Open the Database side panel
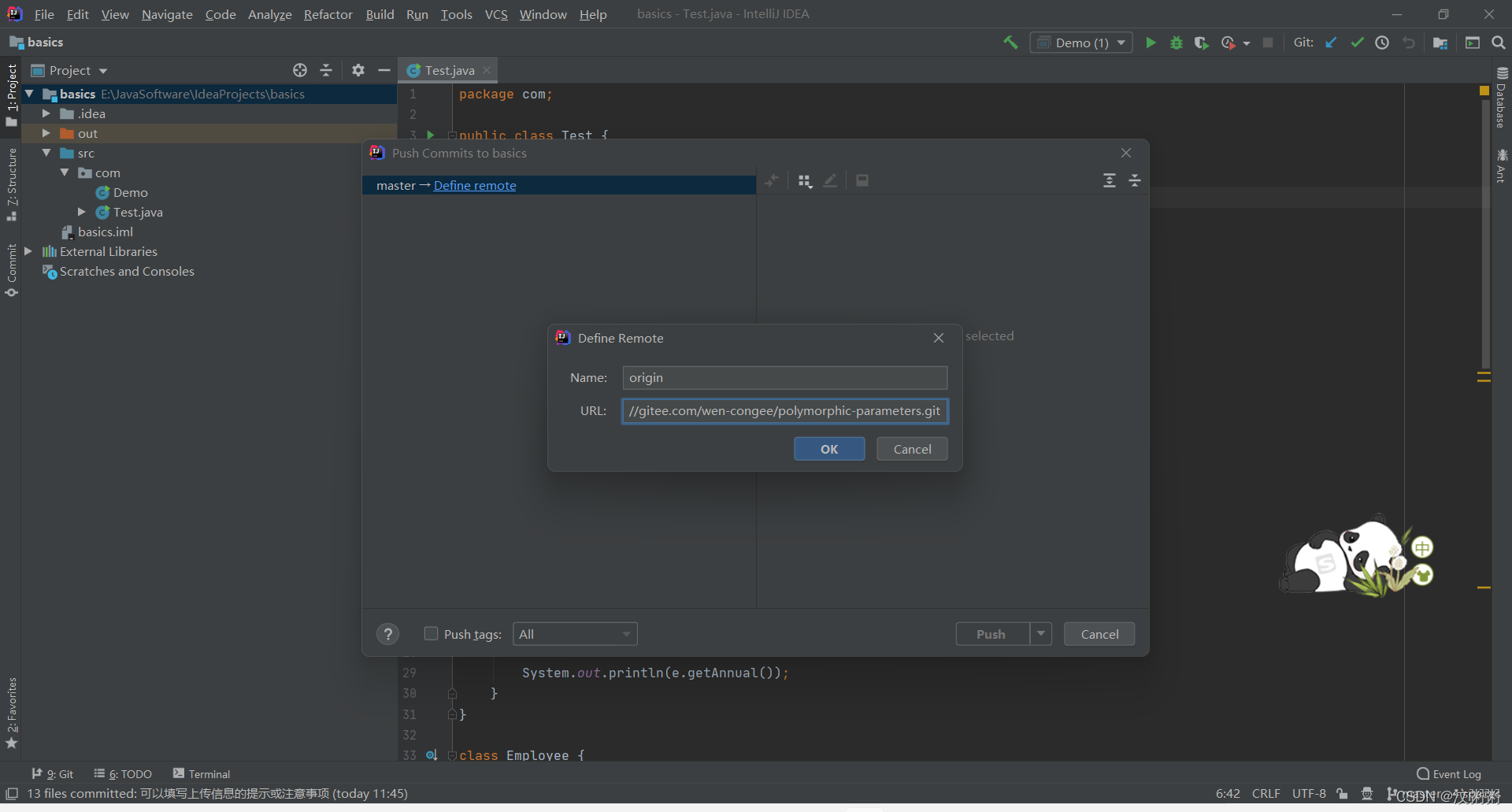The image size is (1512, 812). pyautogui.click(x=1502, y=97)
